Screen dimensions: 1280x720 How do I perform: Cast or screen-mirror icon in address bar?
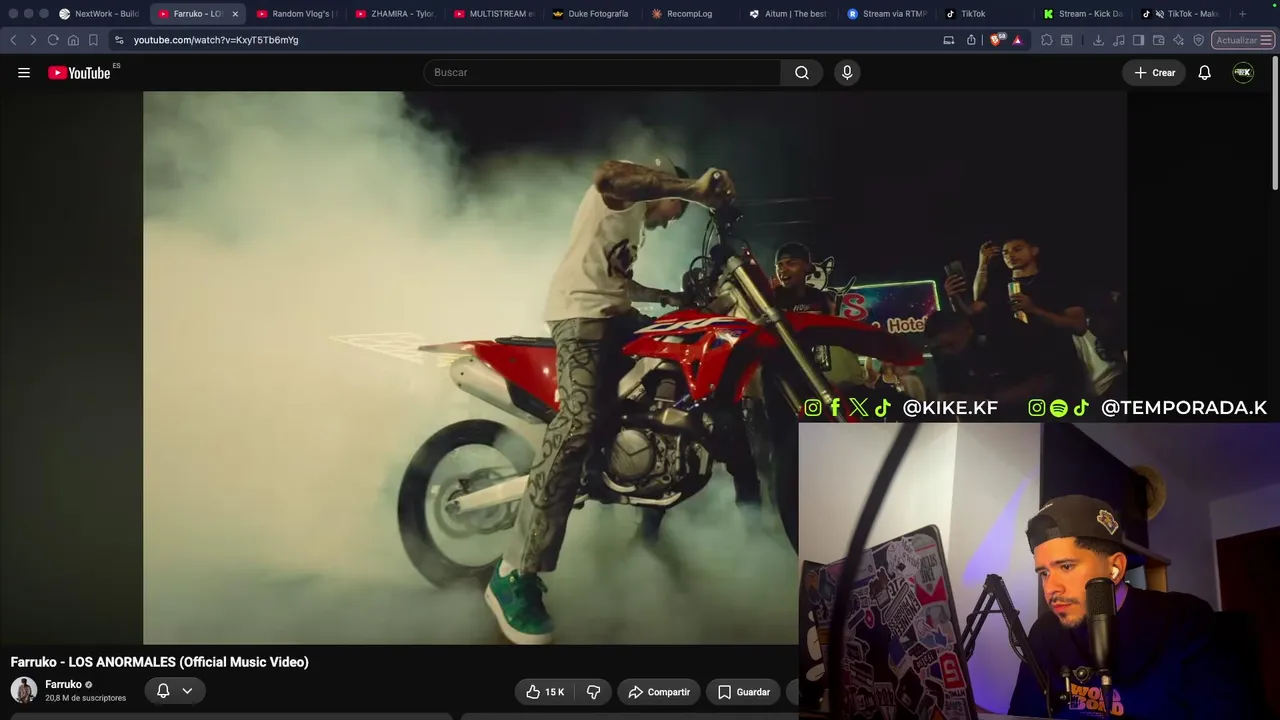pyautogui.click(x=949, y=40)
